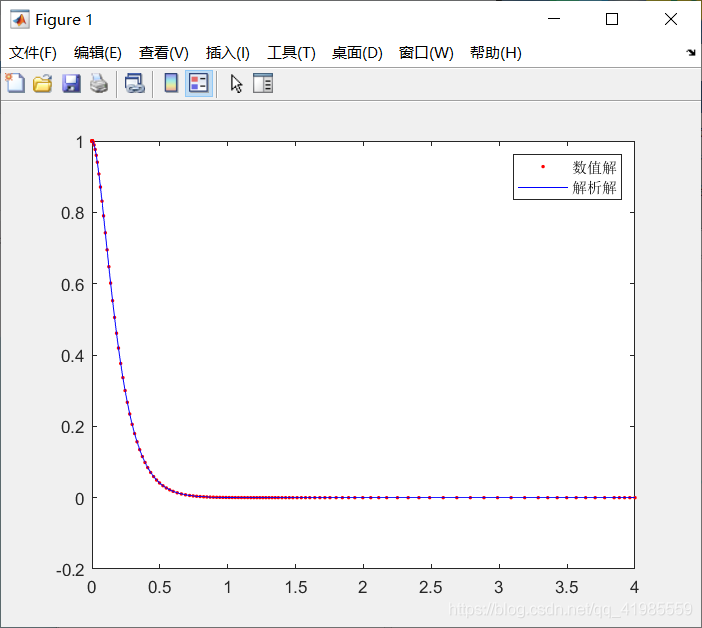Image resolution: width=702 pixels, height=628 pixels.
Task: Print the figure using the printer icon
Action: click(99, 83)
